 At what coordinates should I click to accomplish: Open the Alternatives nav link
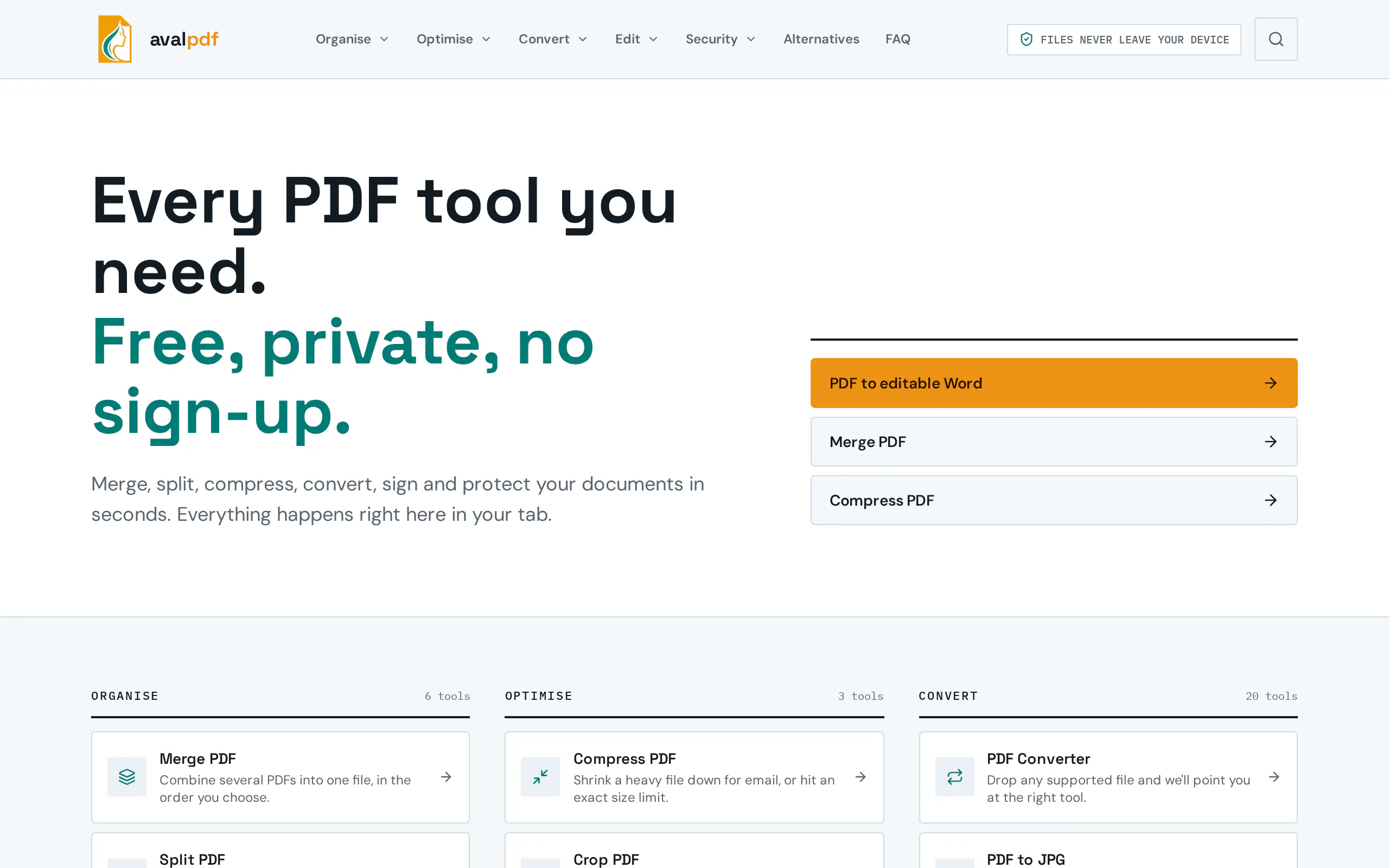pyautogui.click(x=821, y=39)
